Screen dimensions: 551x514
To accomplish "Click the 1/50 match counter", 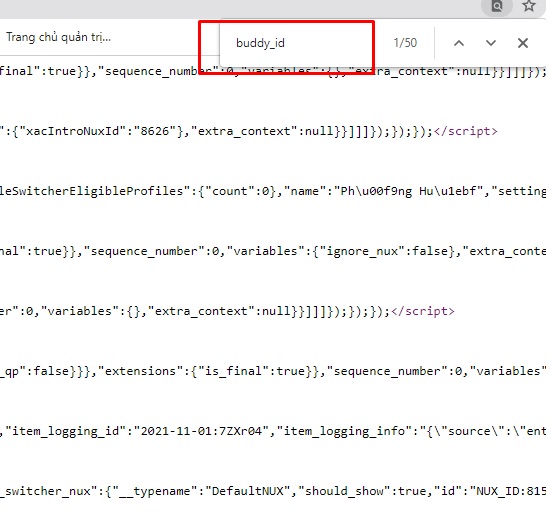I will (x=405, y=43).
